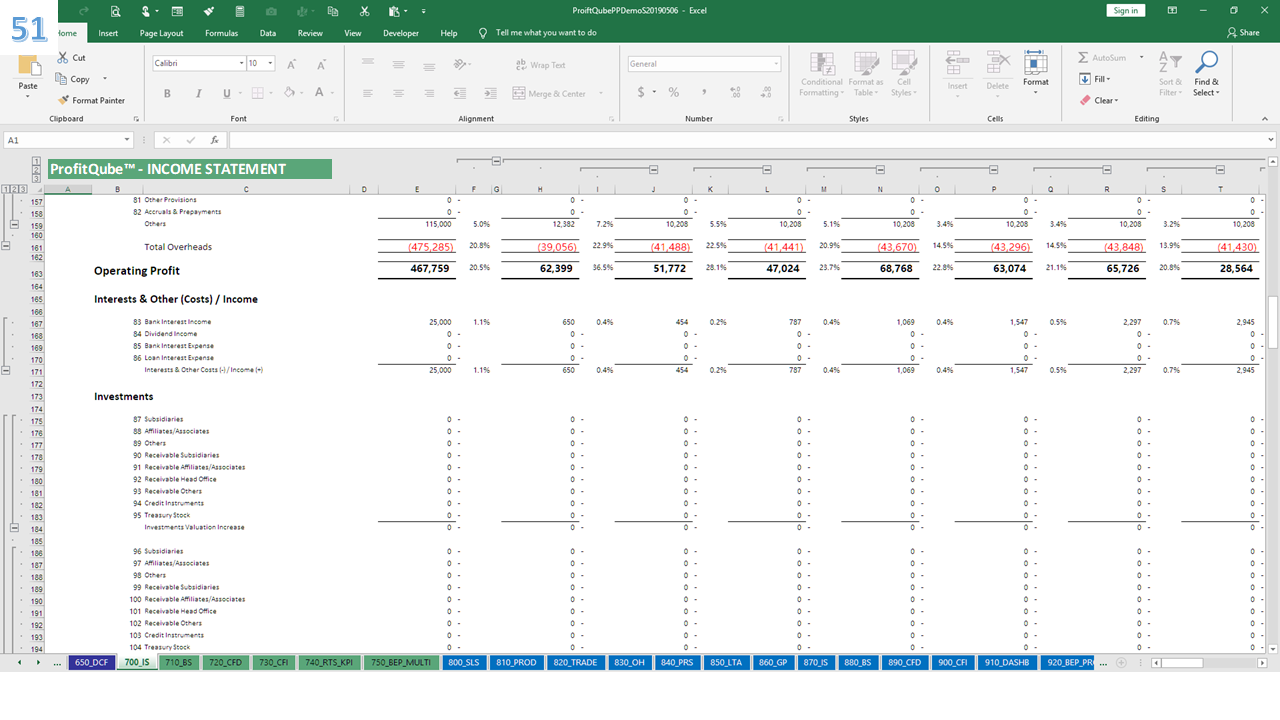Toggle Bottom Align in Alignment group
This screenshot has width=1280, height=720.
click(x=427, y=65)
